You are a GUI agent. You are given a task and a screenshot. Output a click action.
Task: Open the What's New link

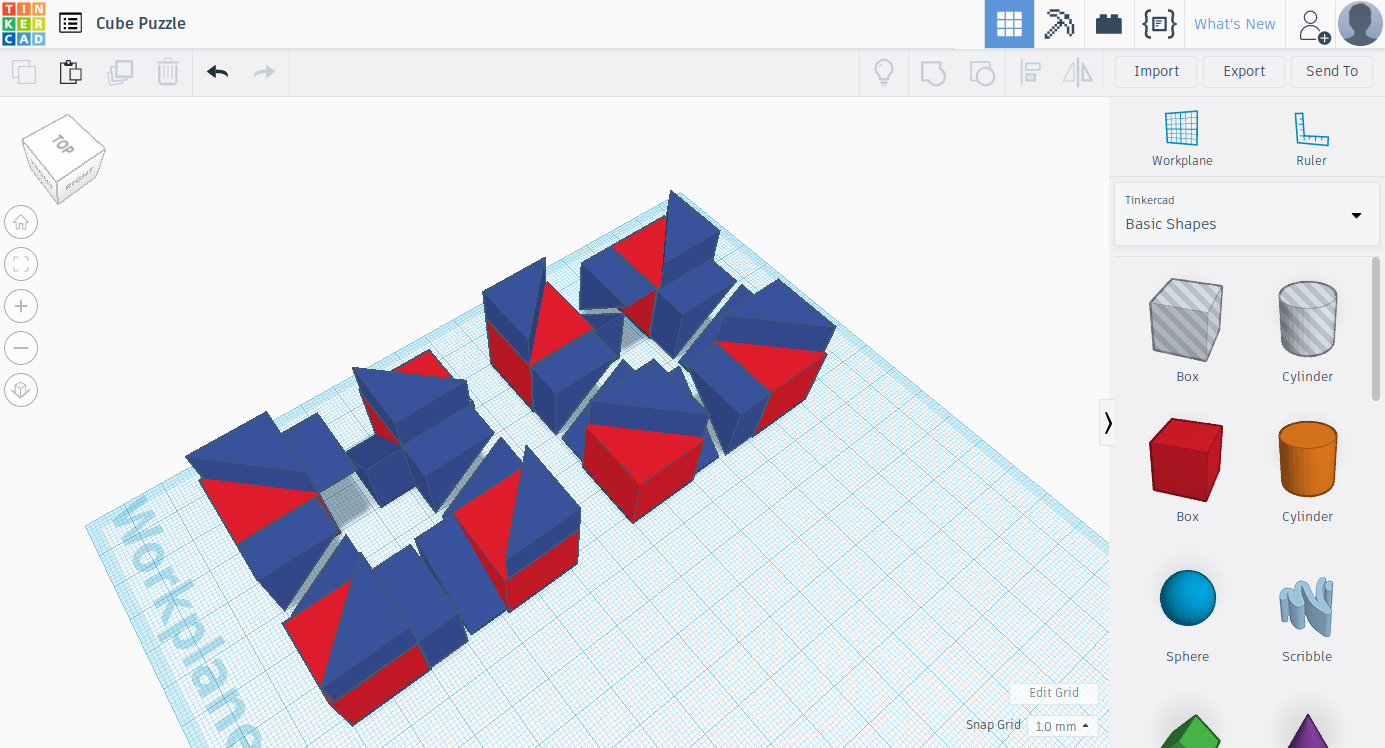click(x=1235, y=24)
